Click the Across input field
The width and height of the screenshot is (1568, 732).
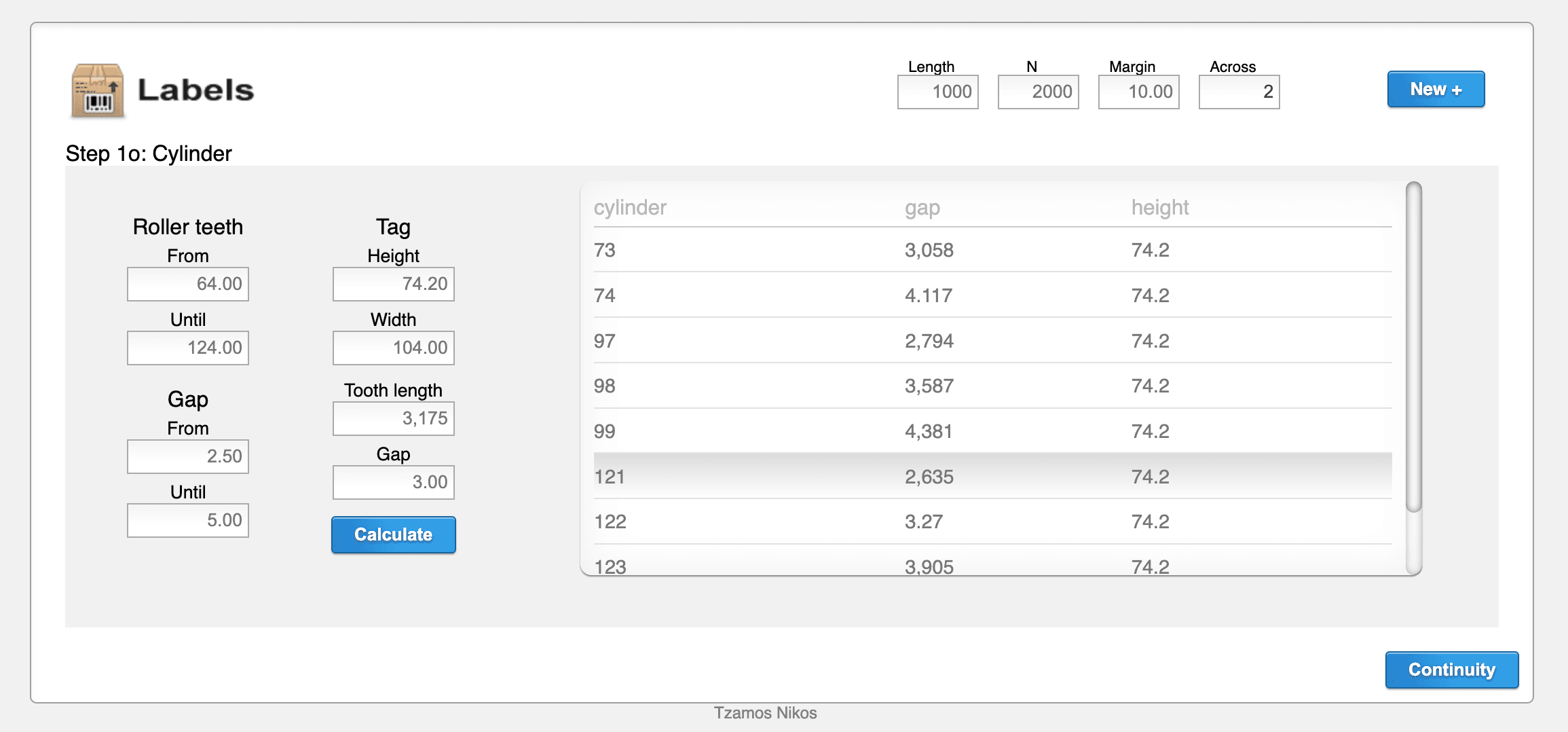point(1239,92)
